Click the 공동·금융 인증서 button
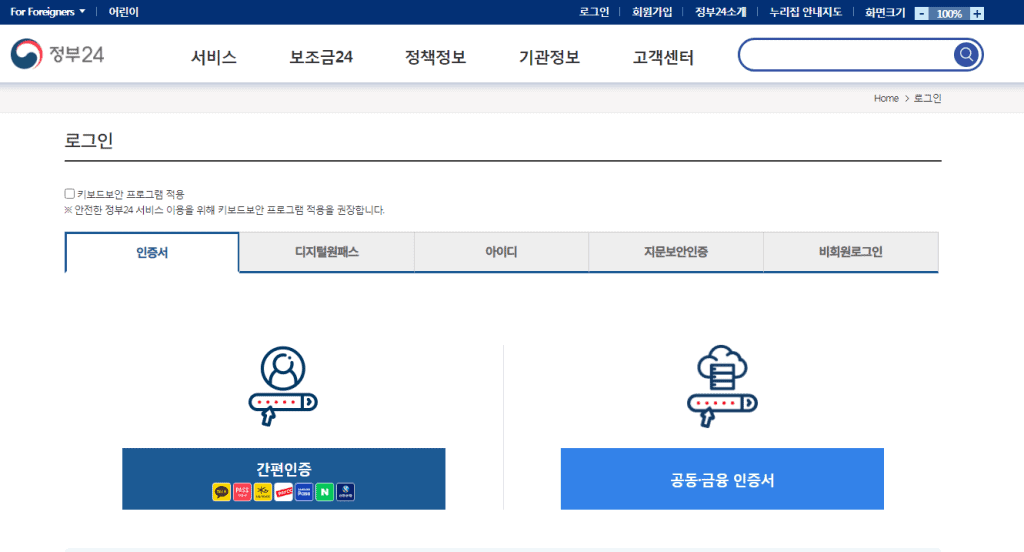The height and width of the screenshot is (552, 1024). (722, 479)
